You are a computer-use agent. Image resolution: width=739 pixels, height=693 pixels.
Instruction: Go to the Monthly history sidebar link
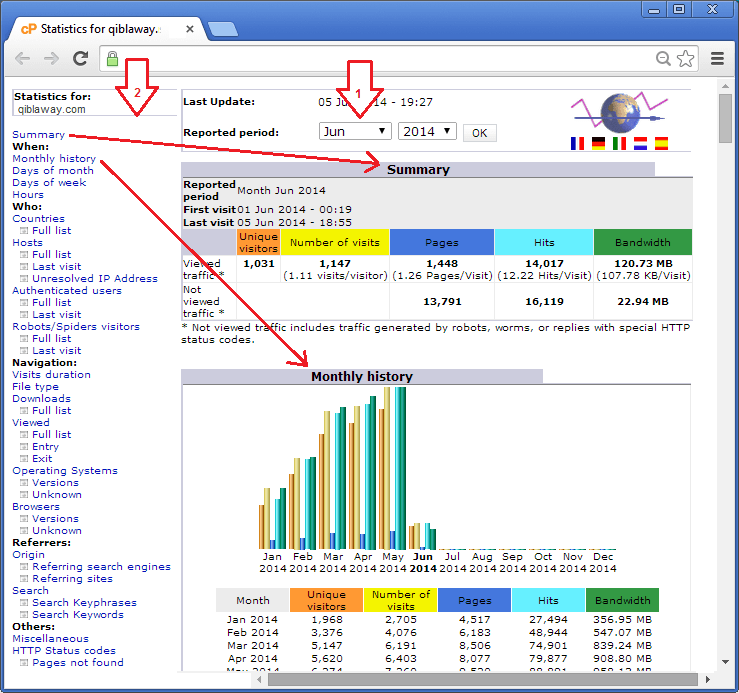coord(54,159)
